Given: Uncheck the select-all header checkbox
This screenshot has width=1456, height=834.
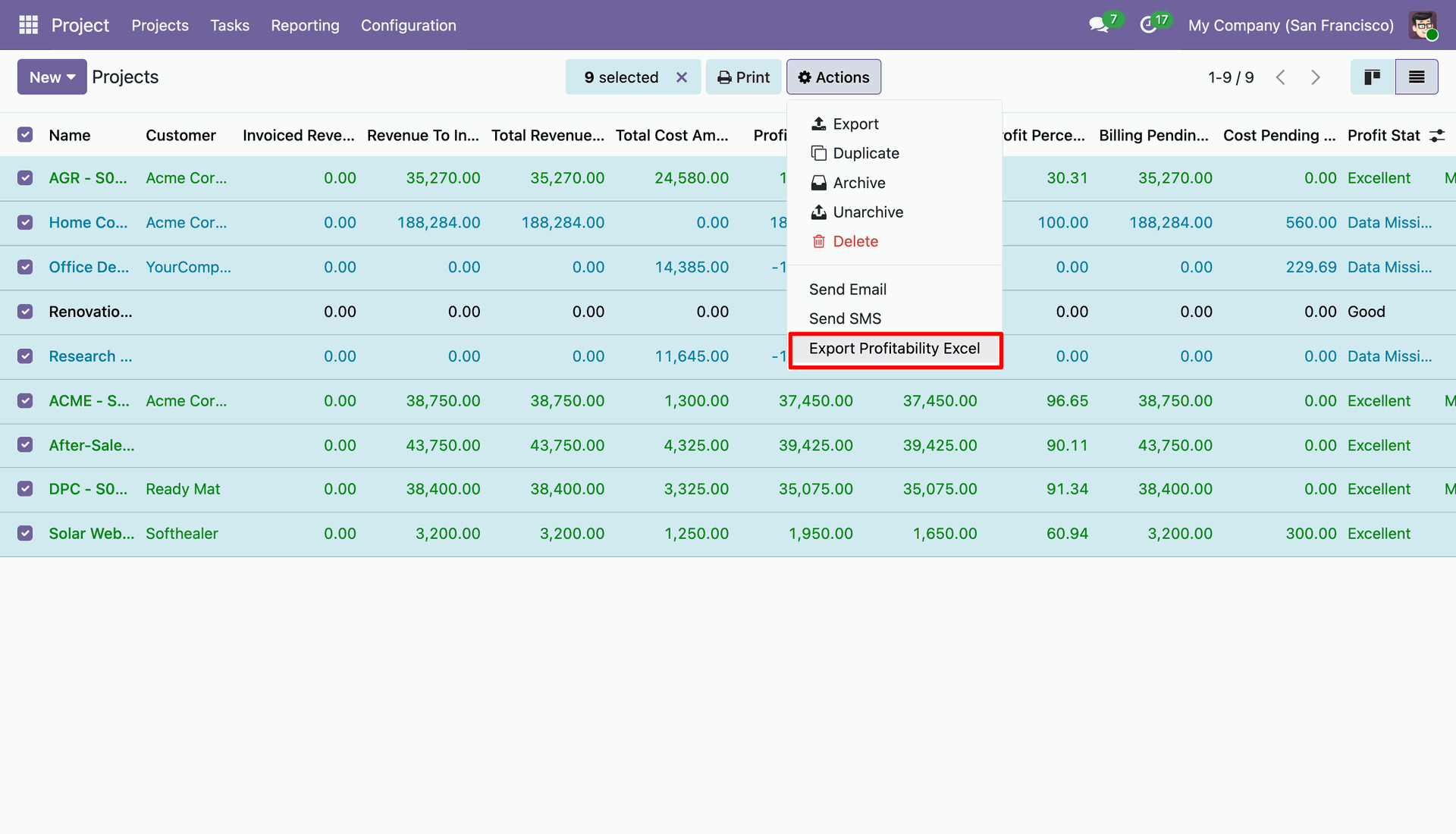Looking at the screenshot, I should pos(25,135).
